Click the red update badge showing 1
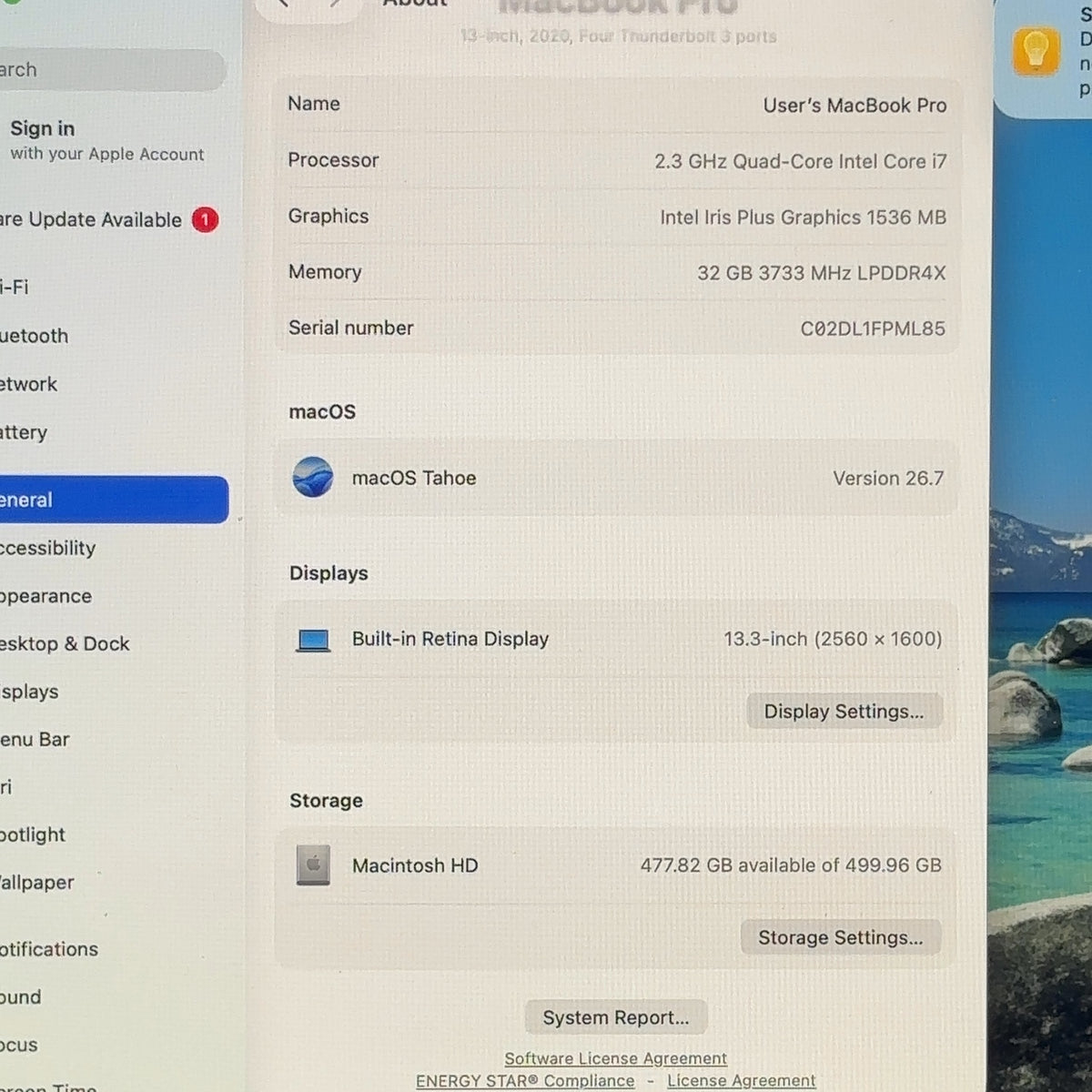This screenshot has width=1092, height=1092. (x=205, y=219)
